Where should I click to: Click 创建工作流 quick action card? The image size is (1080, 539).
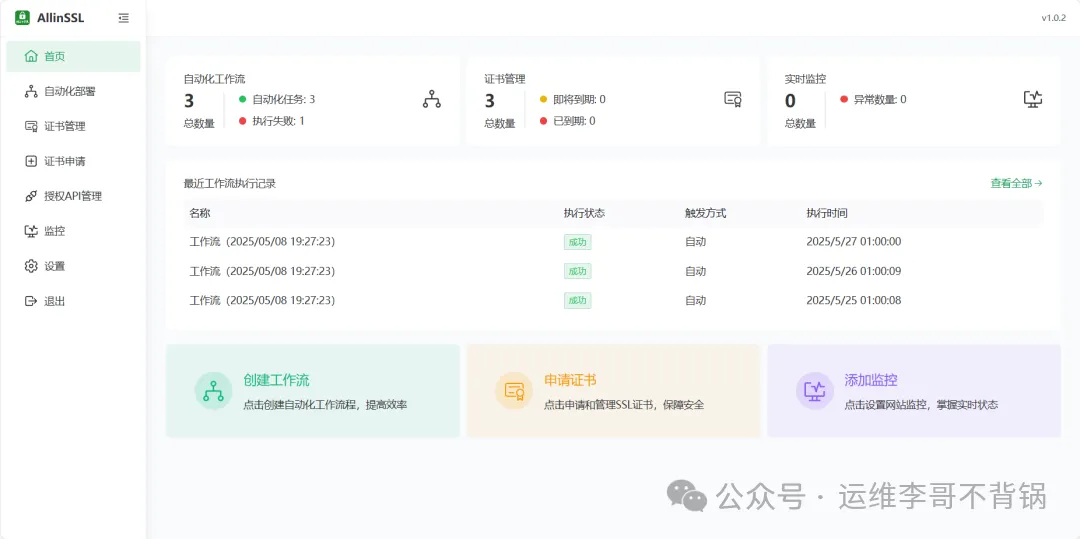[x=312, y=391]
